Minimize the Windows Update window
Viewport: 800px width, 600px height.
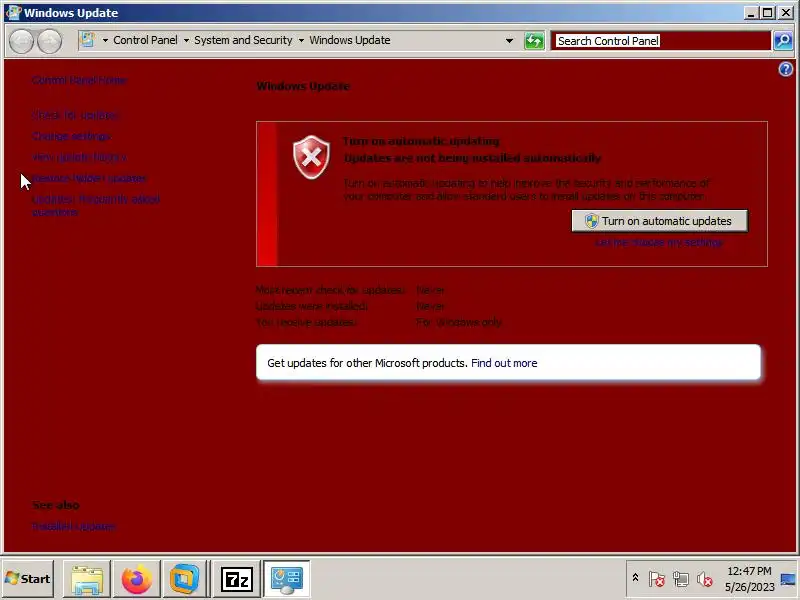click(x=751, y=13)
